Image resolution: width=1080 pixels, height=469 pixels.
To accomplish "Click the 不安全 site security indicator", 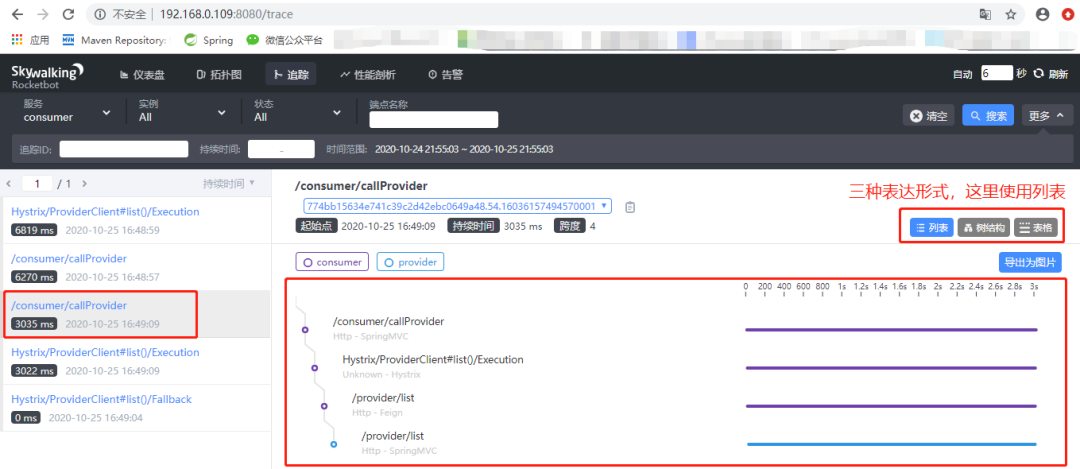I will tap(121, 14).
